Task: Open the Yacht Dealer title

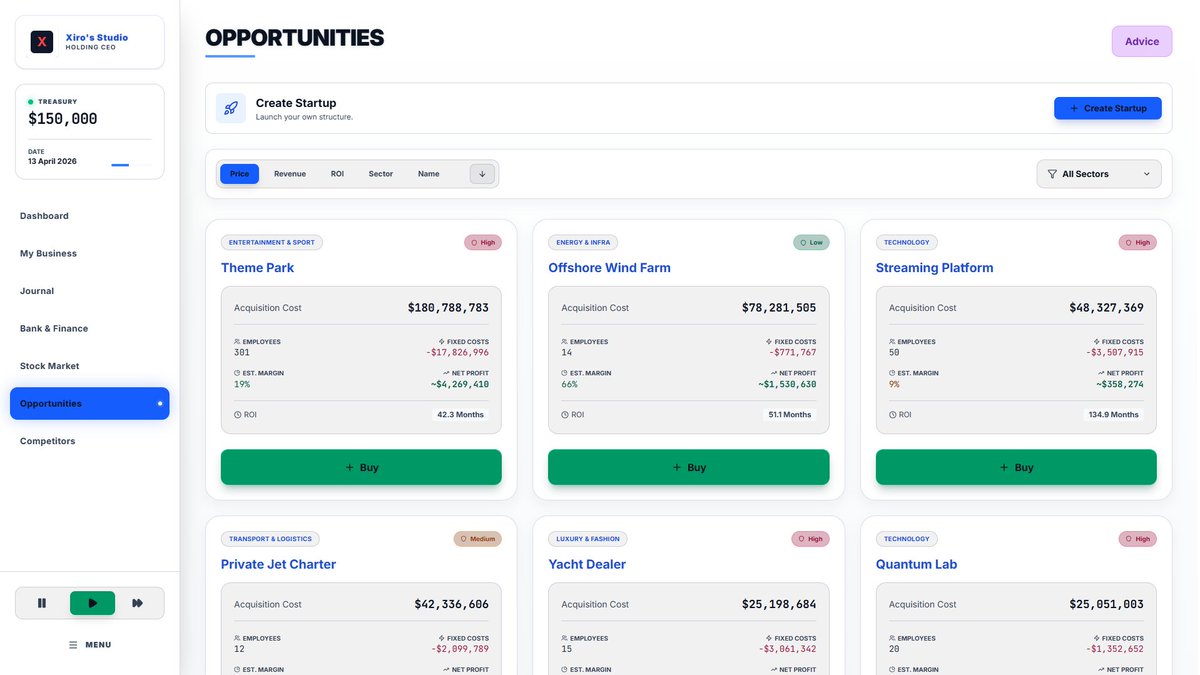Action: click(x=587, y=565)
